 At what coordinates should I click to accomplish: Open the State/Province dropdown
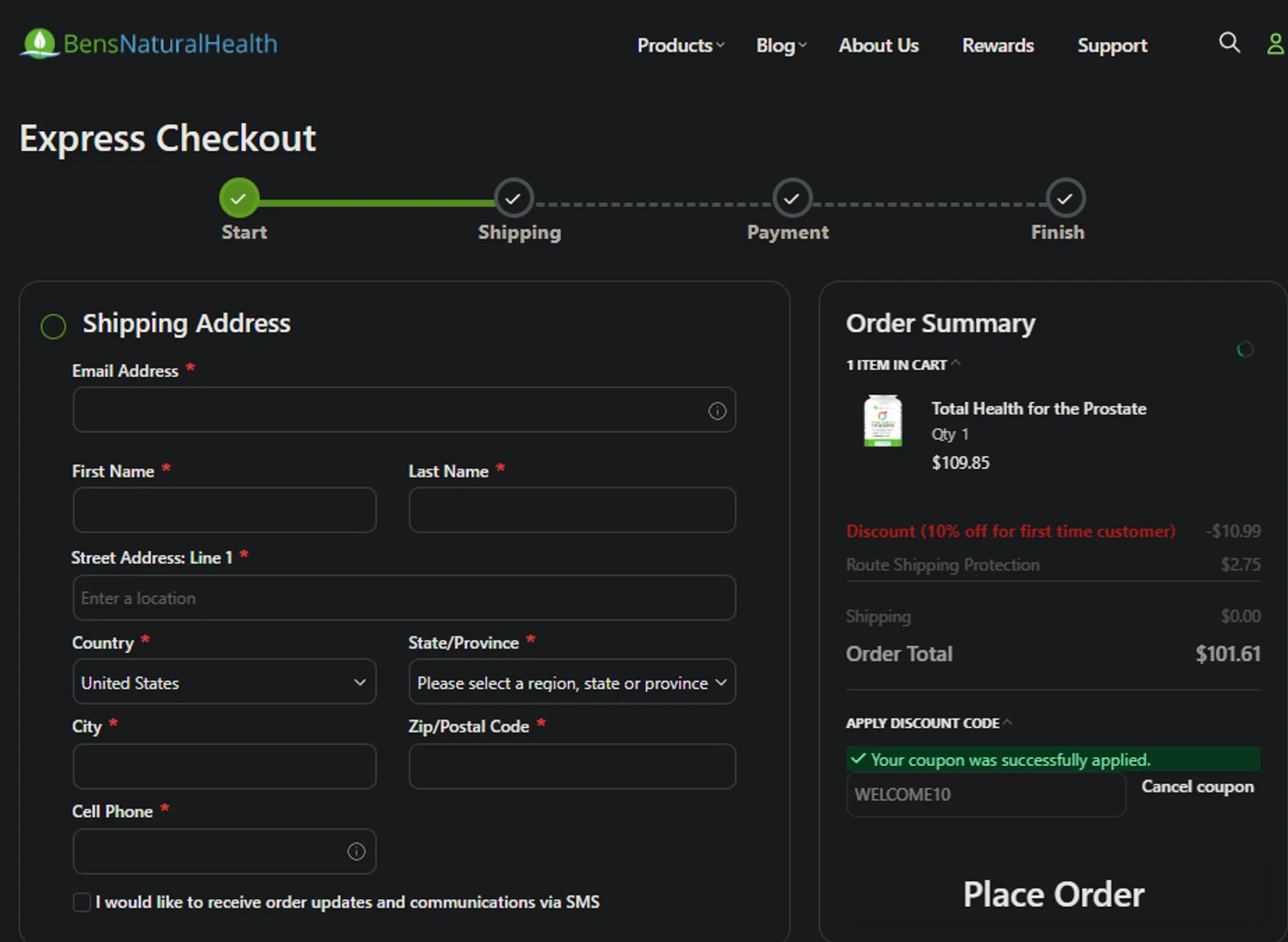[x=572, y=683]
